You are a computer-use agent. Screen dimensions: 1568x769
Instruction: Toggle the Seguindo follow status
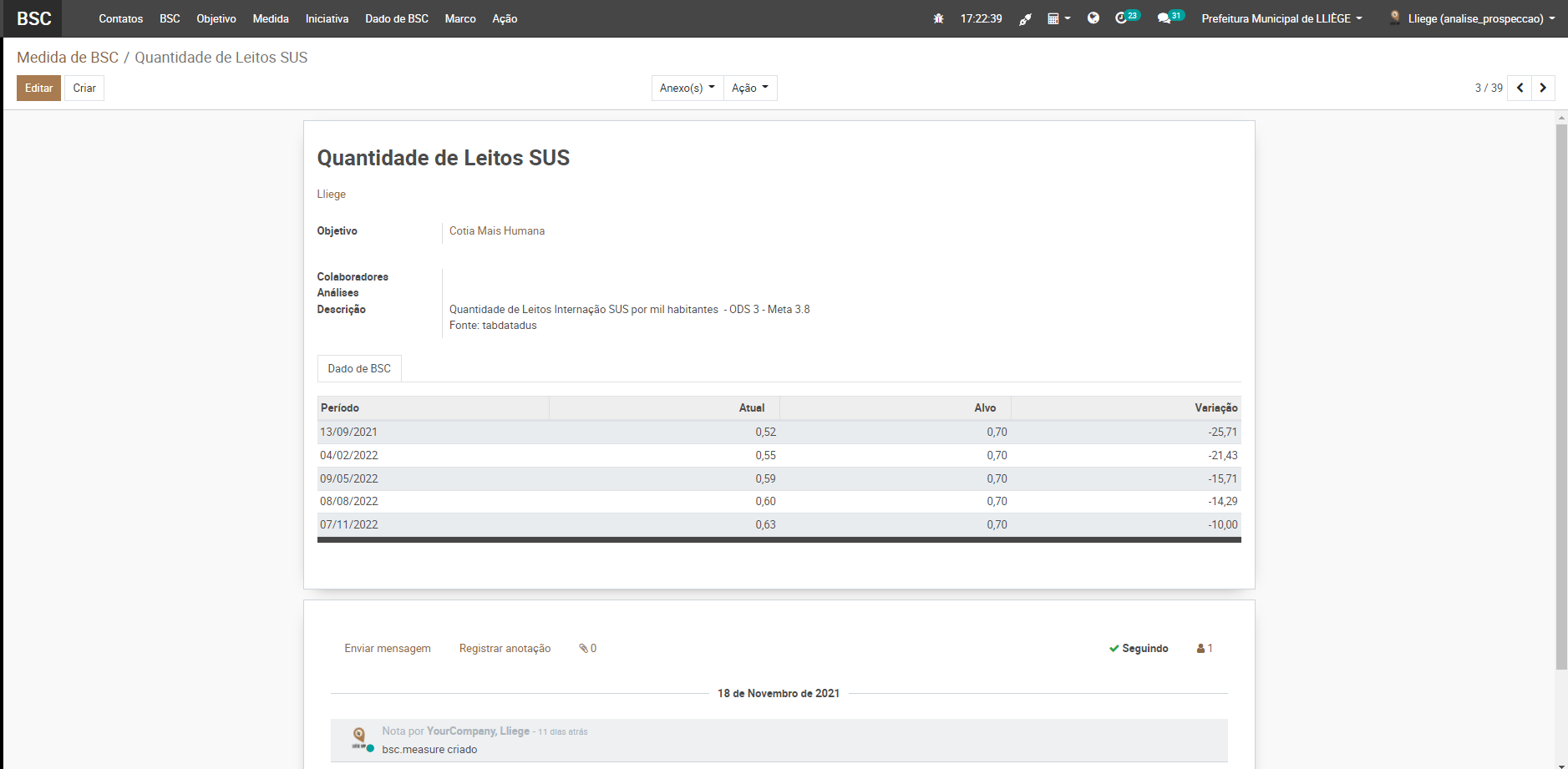[x=1139, y=649]
